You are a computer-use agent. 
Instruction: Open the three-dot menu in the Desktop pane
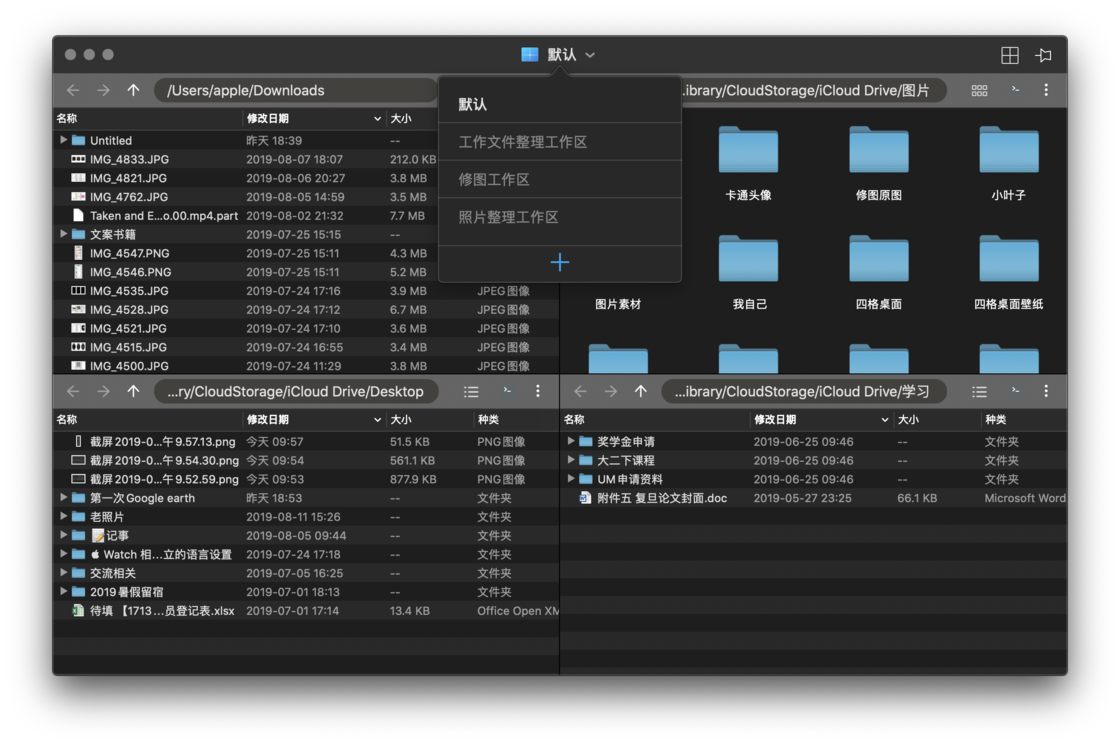538,391
